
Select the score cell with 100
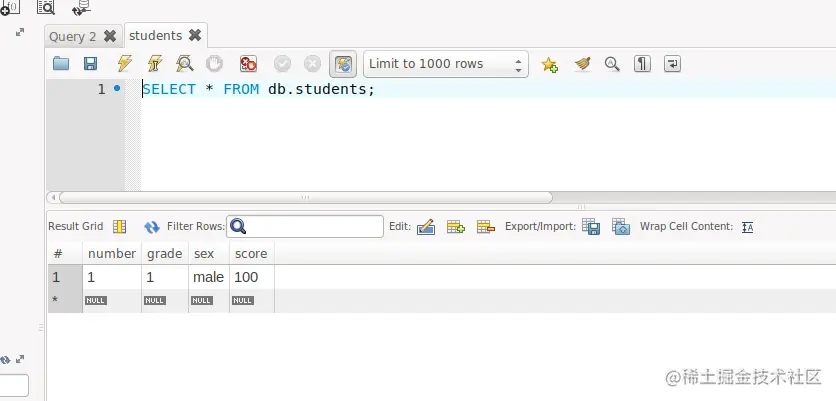[x=252, y=277]
